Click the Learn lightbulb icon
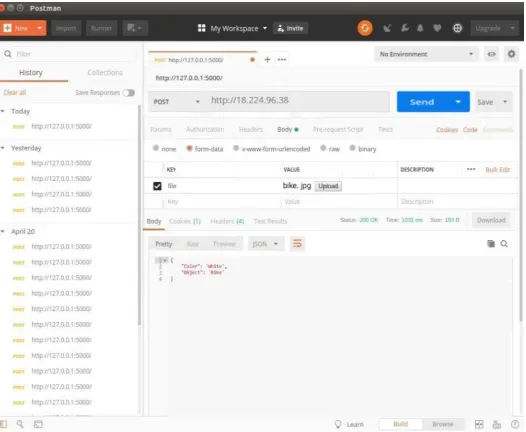The height and width of the screenshot is (432, 526). [x=338, y=424]
